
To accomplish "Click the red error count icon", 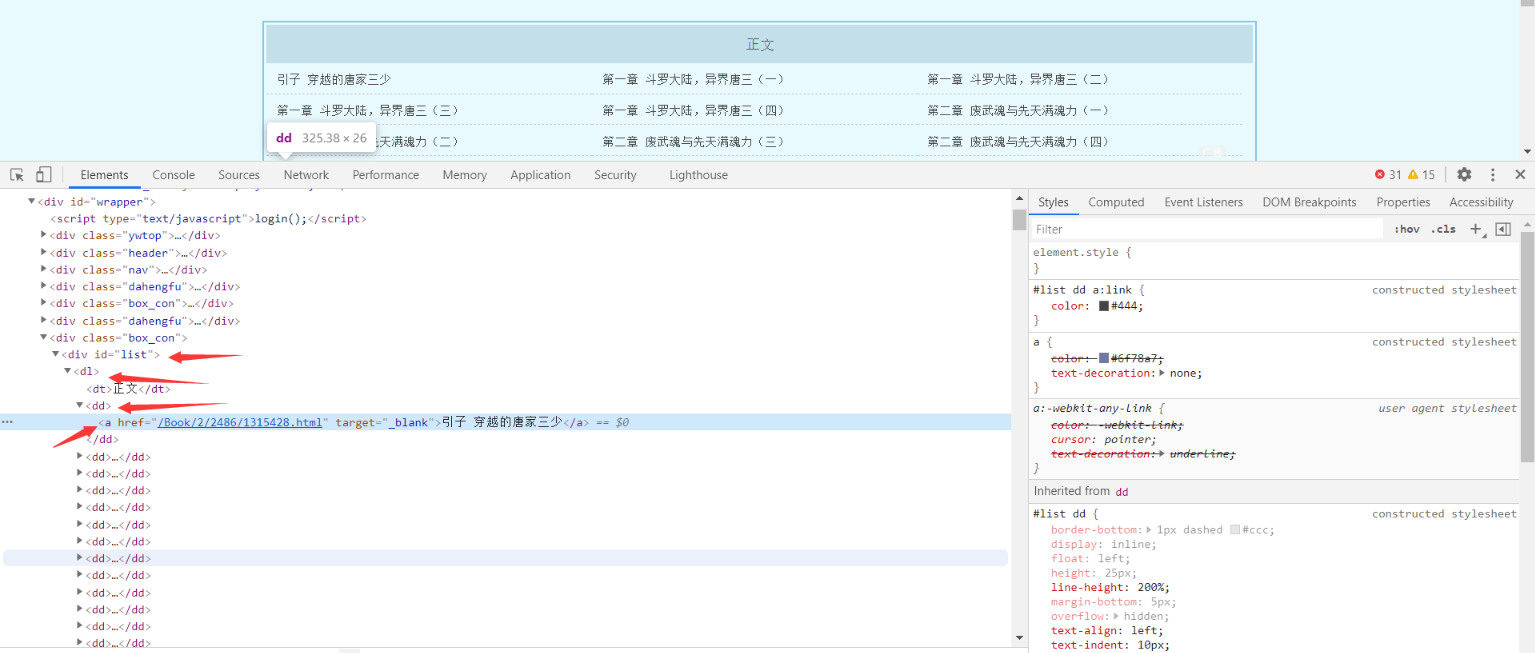I will tap(1380, 174).
